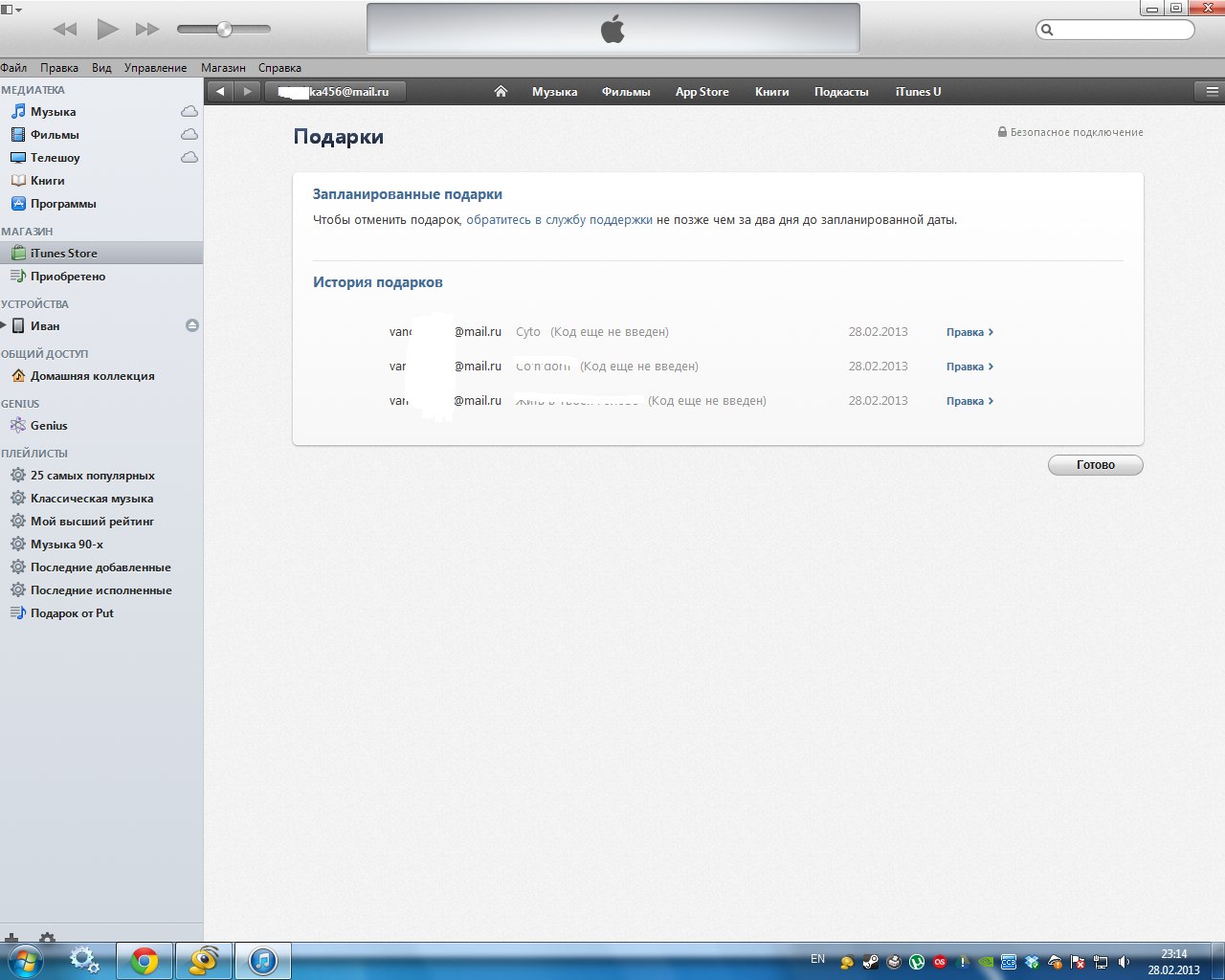Viewport: 1225px width, 980px height.
Task: Click the Безопасное подключение lock indicator
Action: coord(1070,132)
